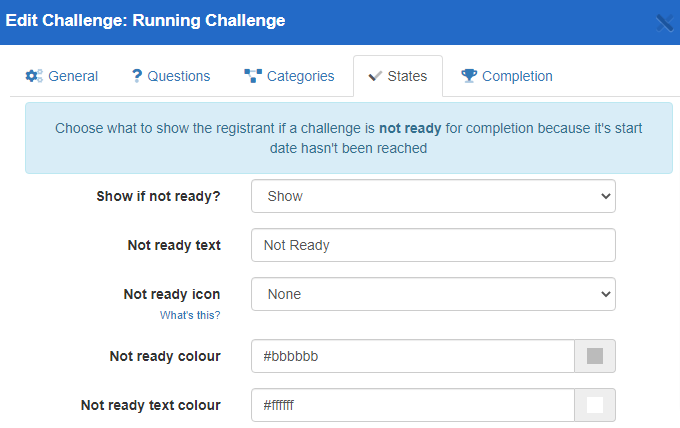Image resolution: width=680 pixels, height=428 pixels.
Task: Click the blue not ready info banner
Action: 348,138
